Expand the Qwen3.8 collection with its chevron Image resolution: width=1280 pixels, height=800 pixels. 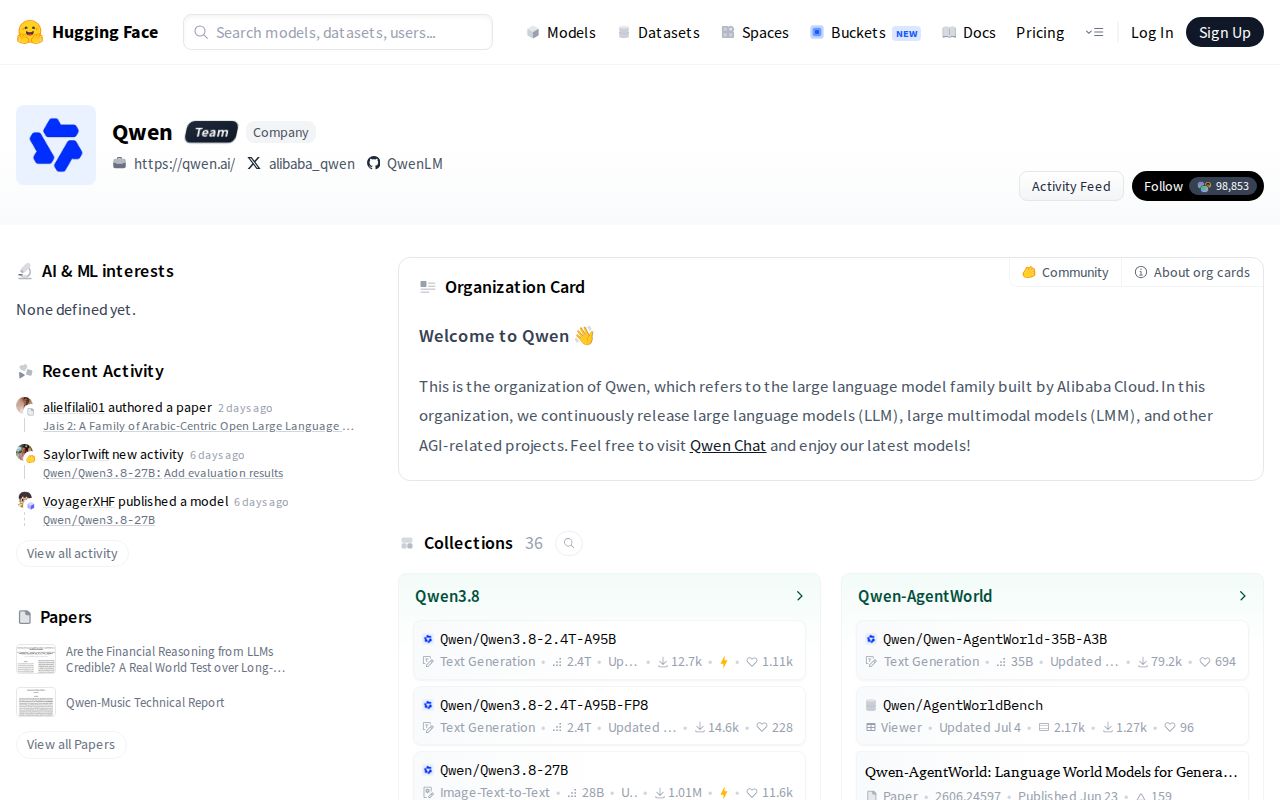tap(799, 596)
